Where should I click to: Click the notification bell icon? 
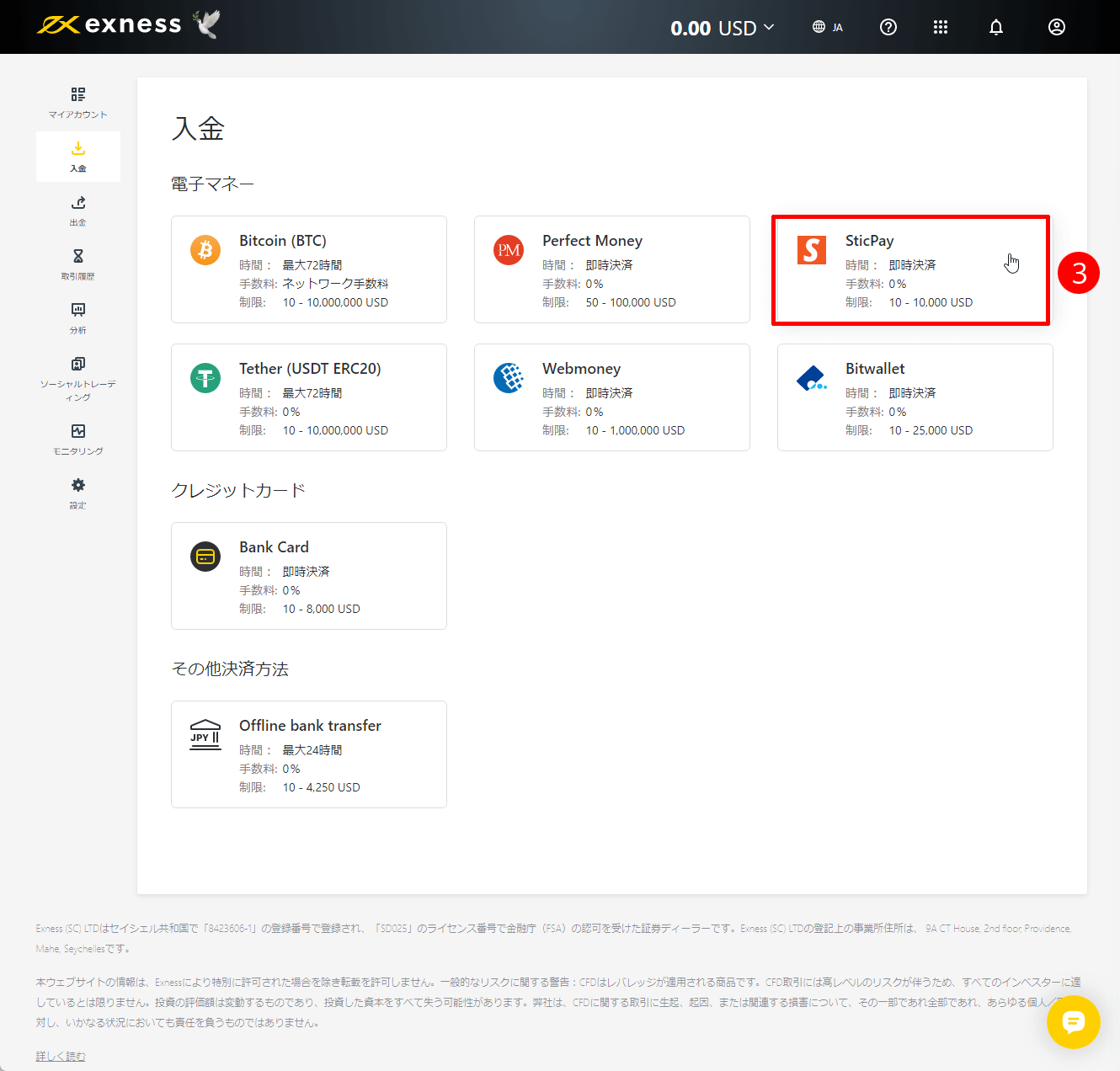[x=996, y=27]
